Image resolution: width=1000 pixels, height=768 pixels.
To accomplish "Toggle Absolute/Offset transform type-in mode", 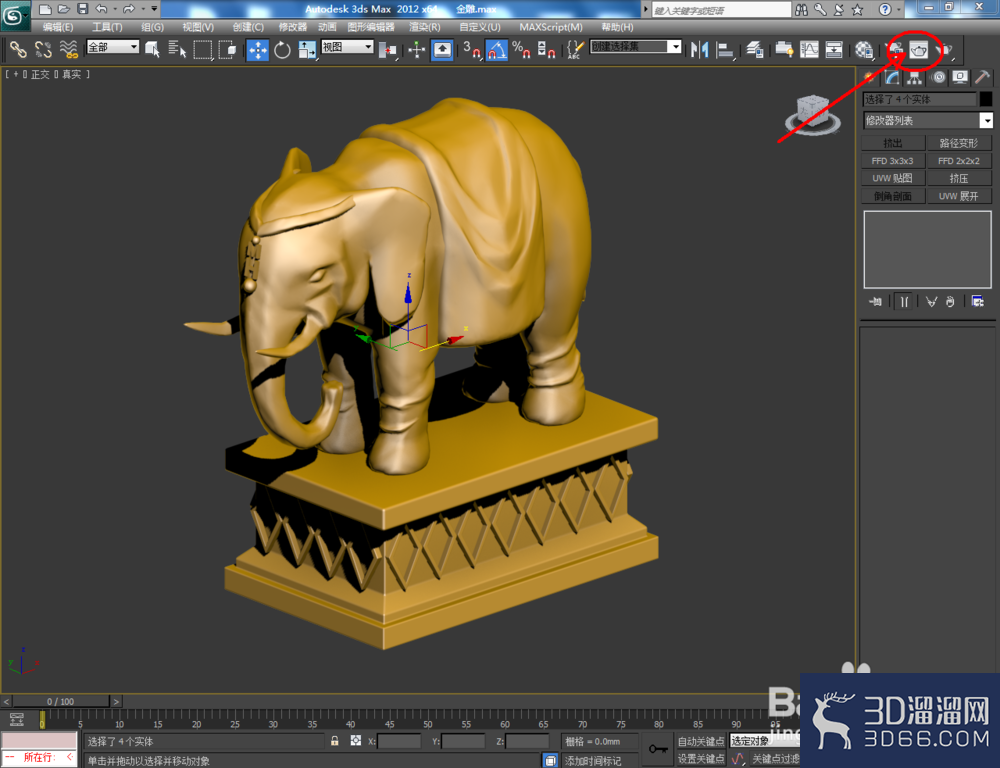I will pos(356,741).
